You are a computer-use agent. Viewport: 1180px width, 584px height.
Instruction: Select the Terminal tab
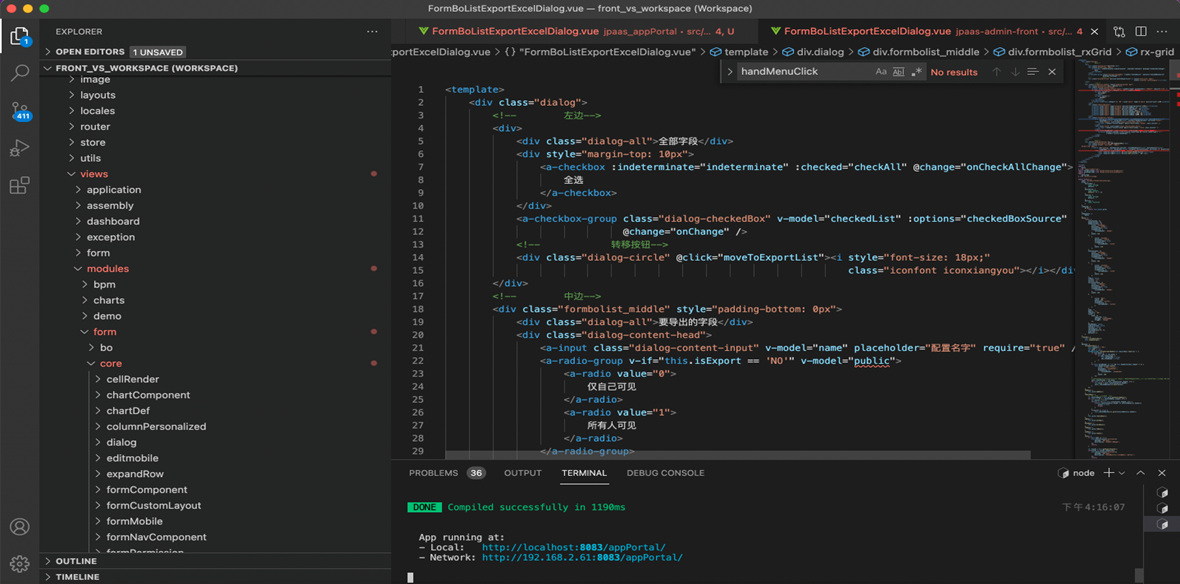[x=584, y=473]
